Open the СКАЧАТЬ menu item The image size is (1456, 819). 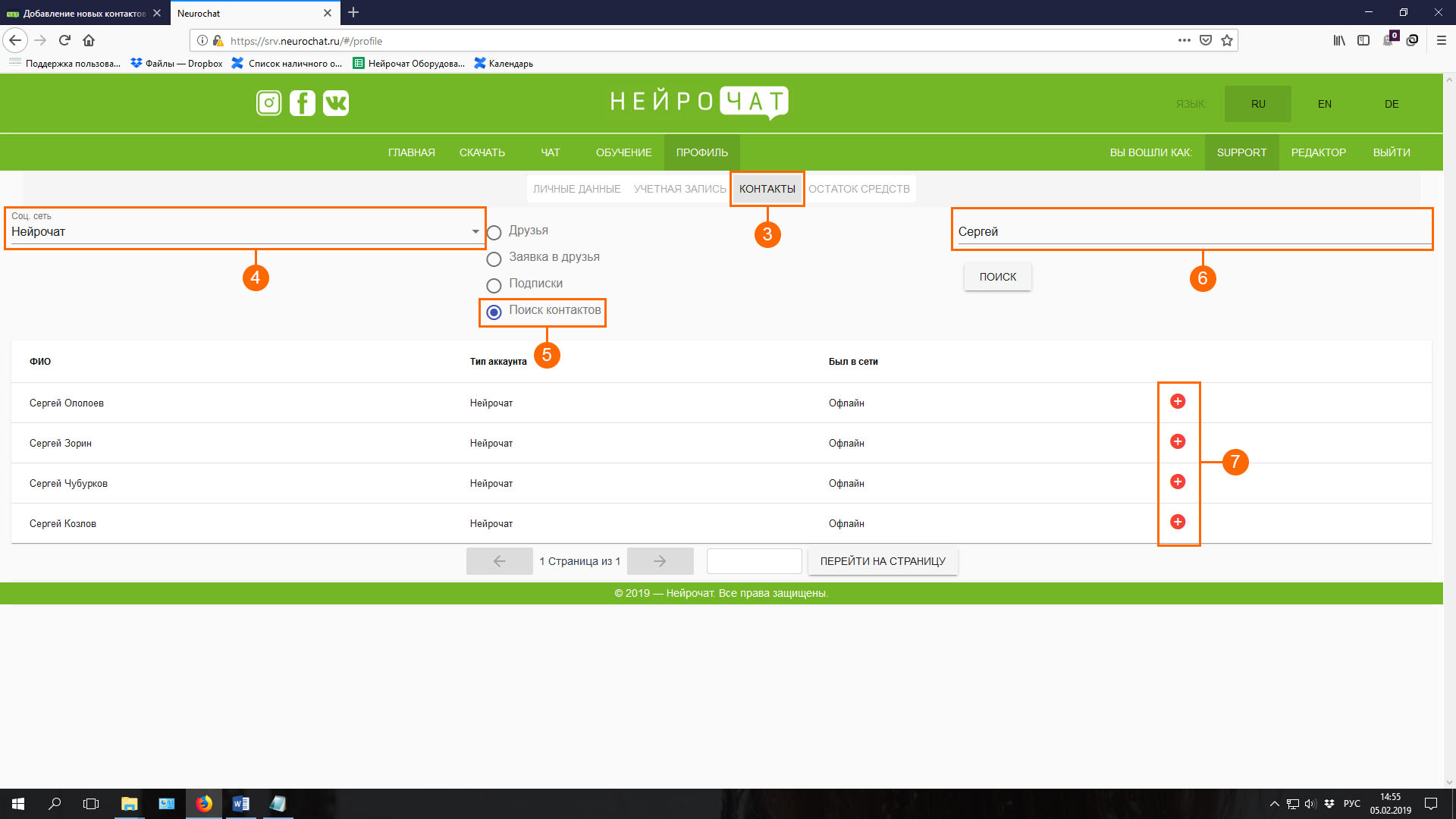tap(482, 152)
